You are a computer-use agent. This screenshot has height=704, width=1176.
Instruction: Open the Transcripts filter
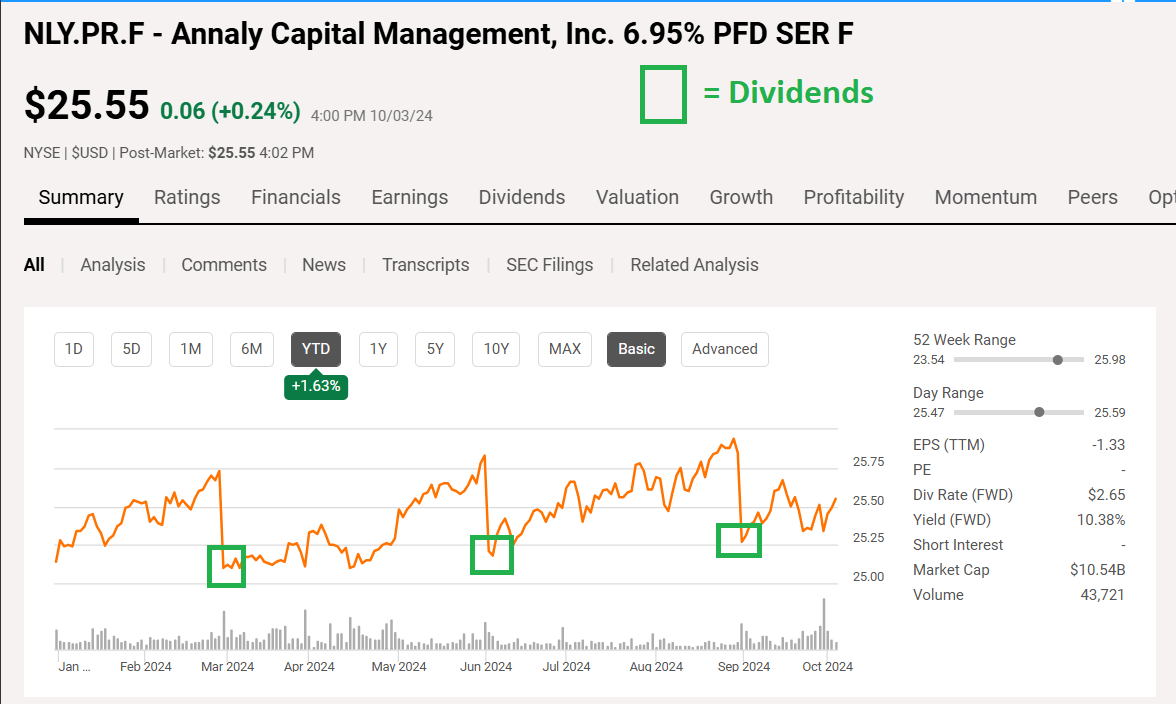425,265
